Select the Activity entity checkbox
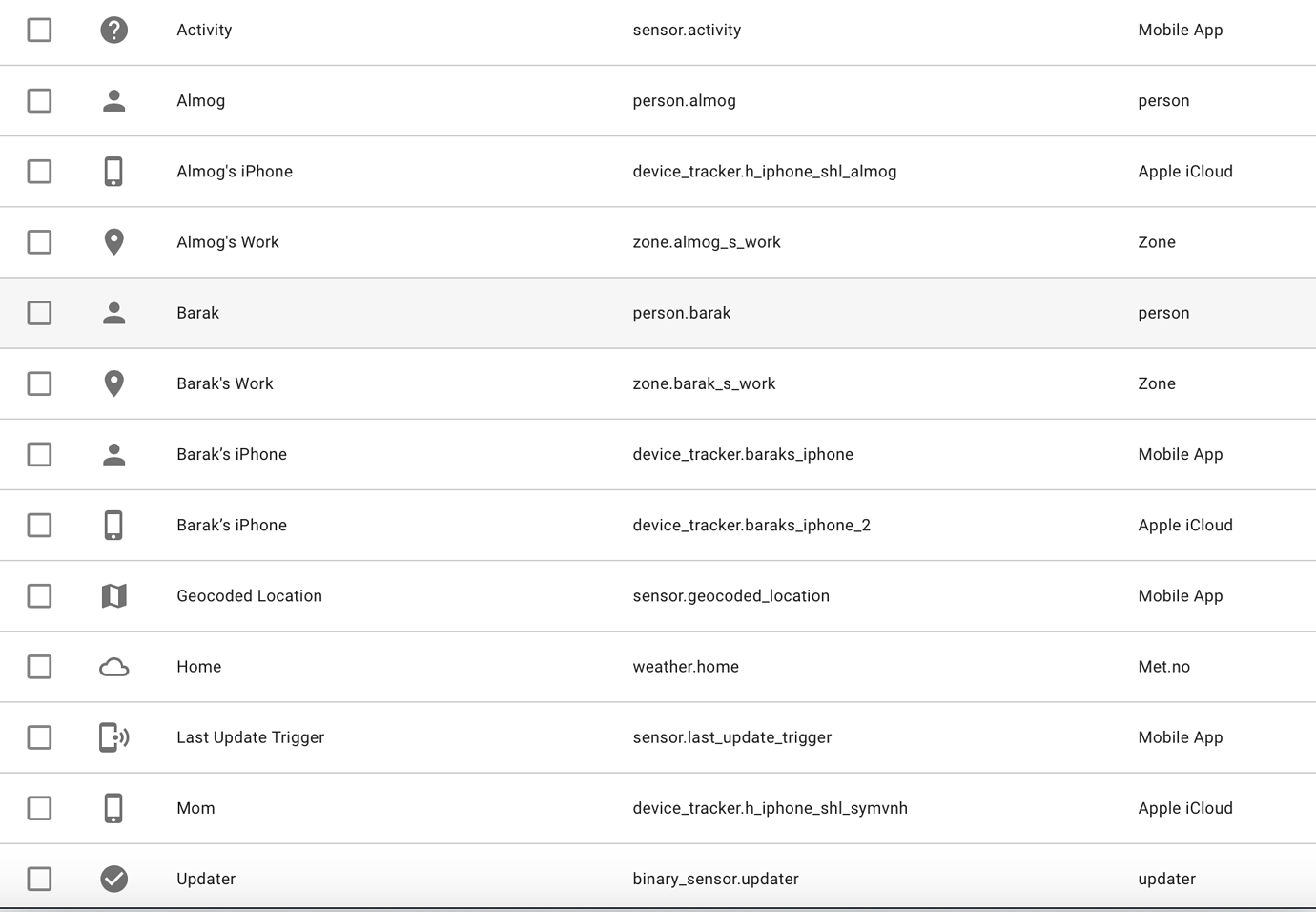 (x=39, y=30)
